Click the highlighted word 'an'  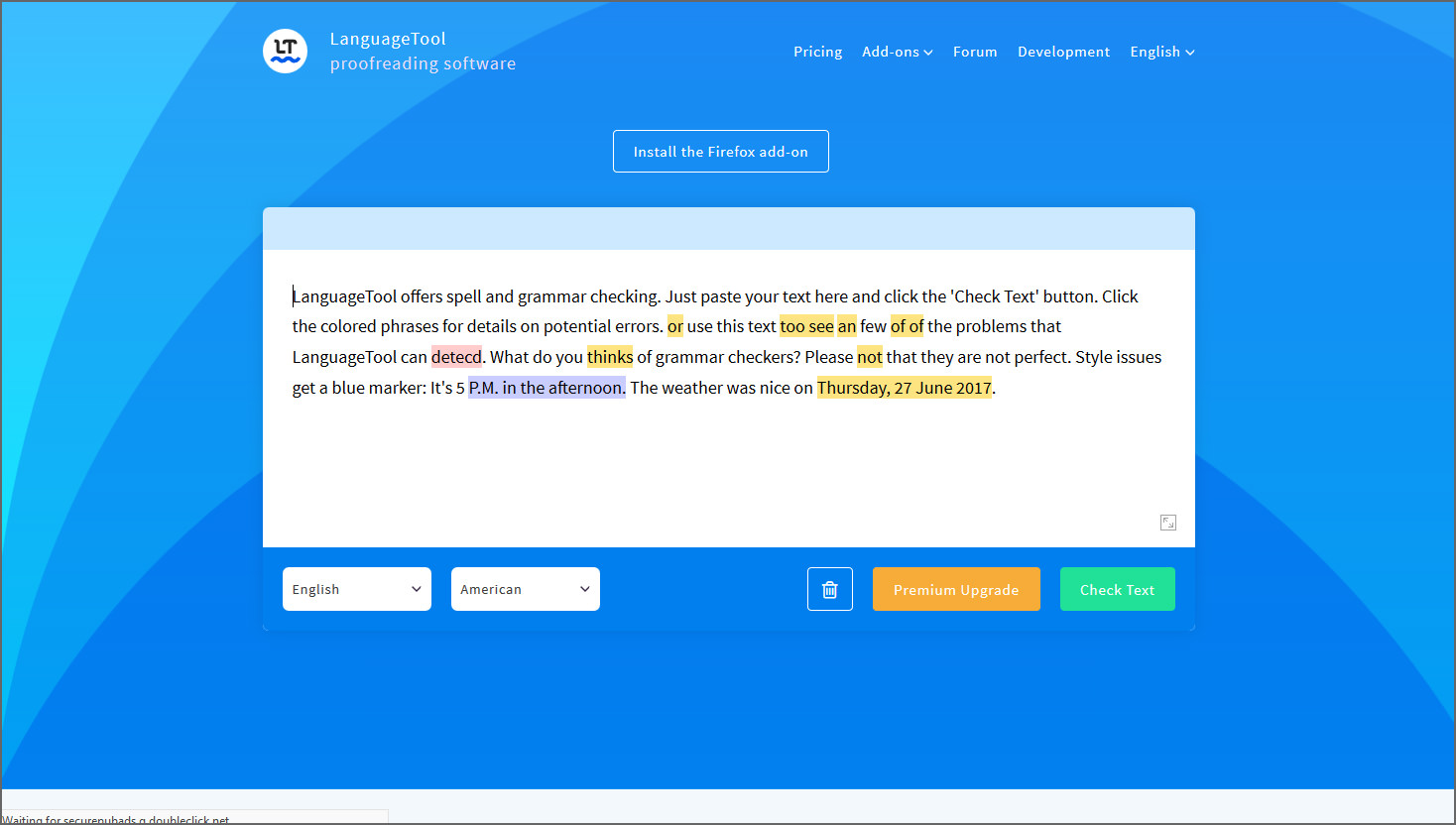coord(847,326)
